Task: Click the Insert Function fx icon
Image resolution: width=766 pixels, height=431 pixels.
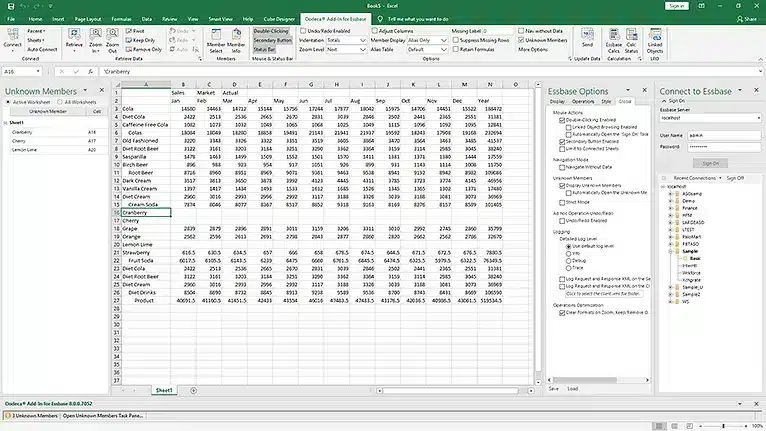Action: point(90,71)
